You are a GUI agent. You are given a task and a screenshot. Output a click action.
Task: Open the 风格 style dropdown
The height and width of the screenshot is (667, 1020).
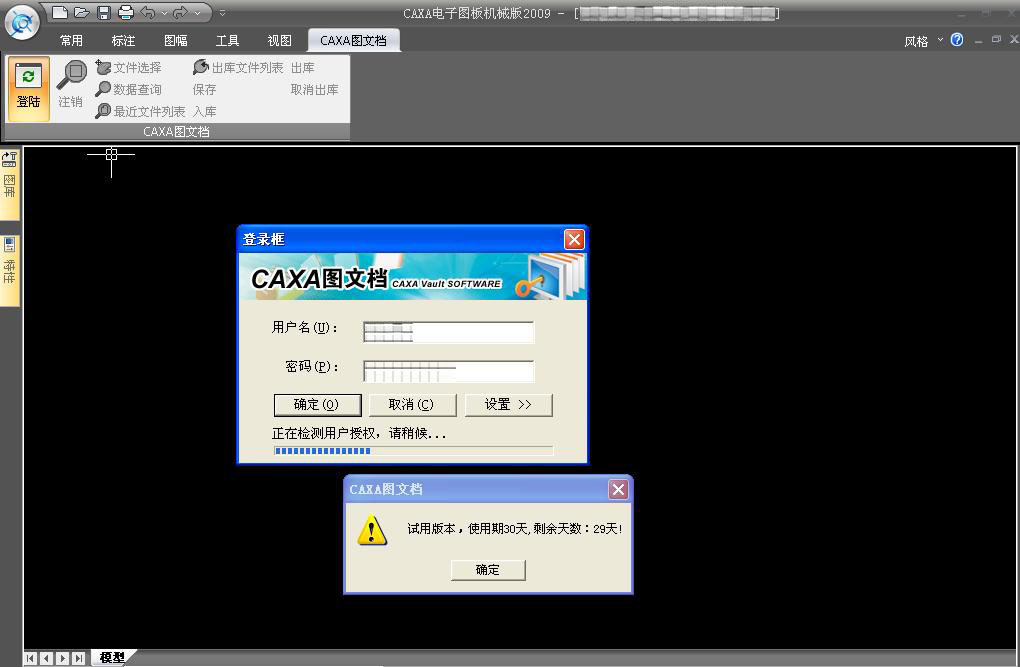[x=922, y=41]
